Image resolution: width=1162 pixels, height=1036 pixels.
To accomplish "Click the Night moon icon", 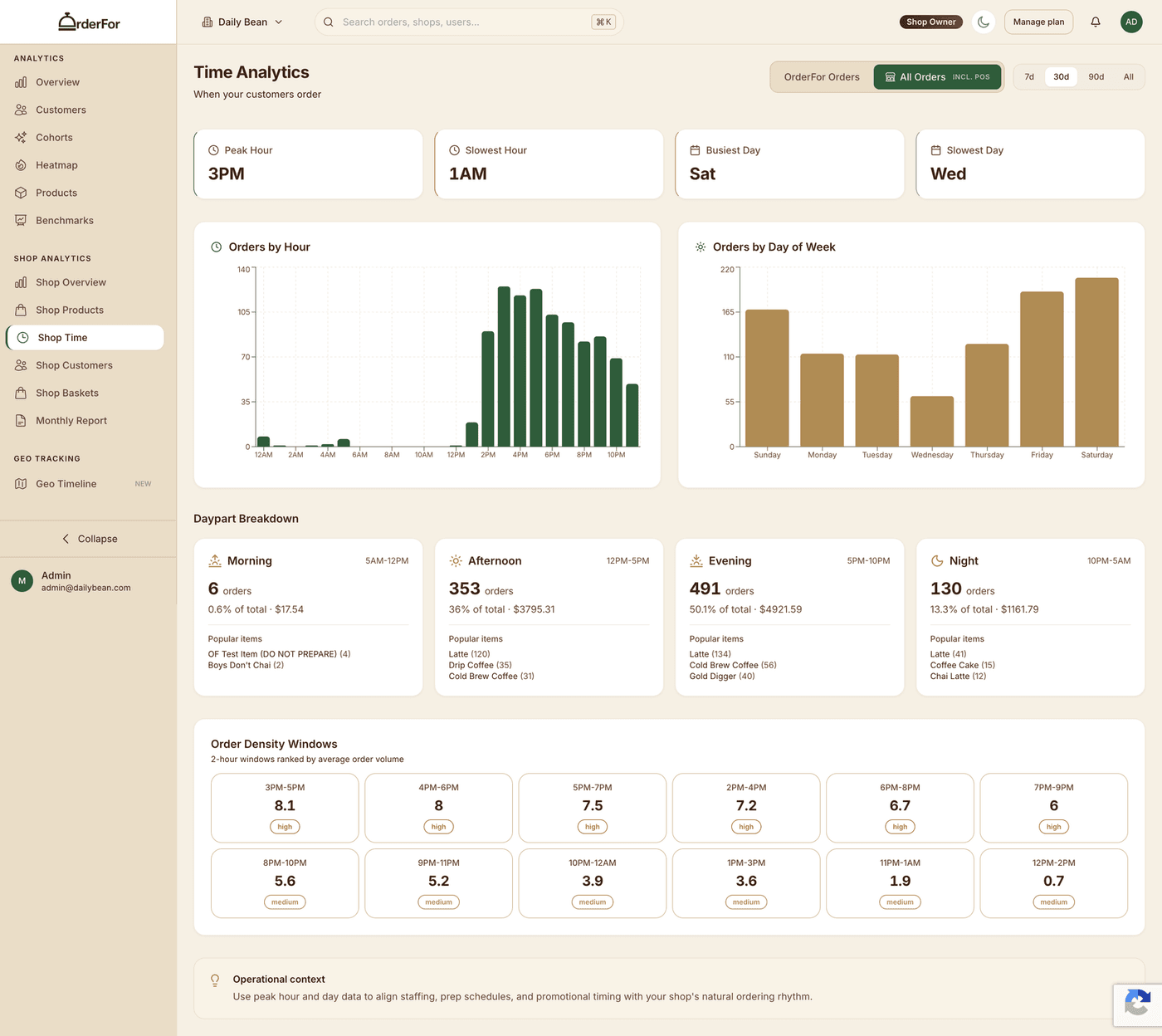I will pos(937,561).
